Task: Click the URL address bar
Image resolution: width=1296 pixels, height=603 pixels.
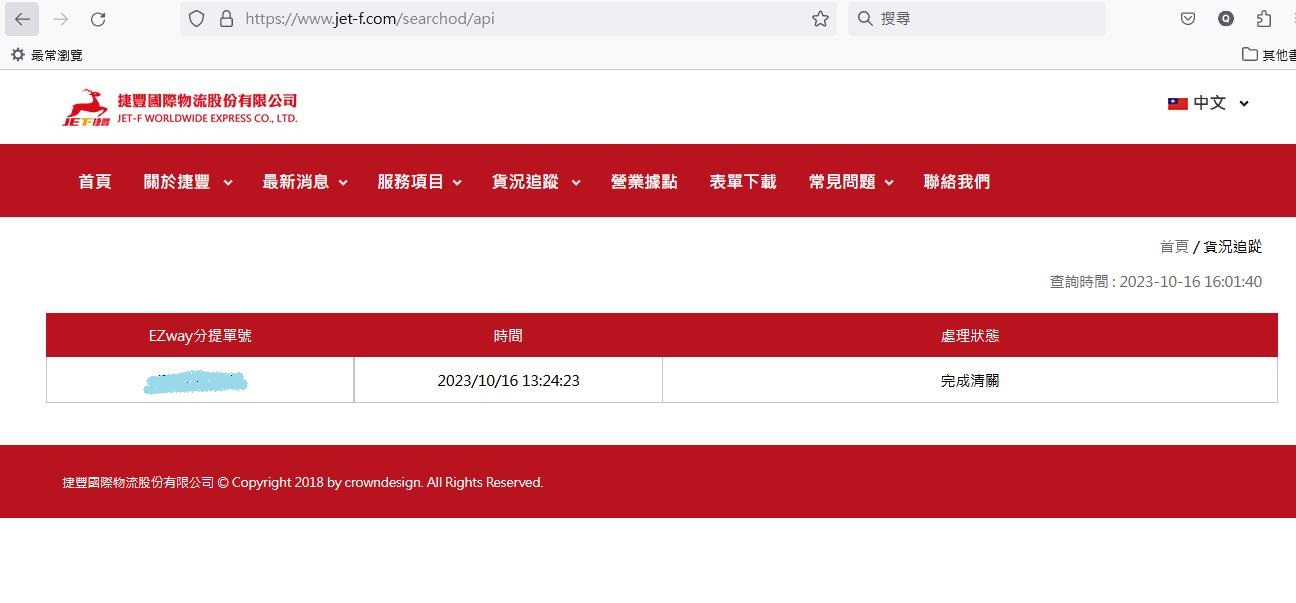Action: [x=520, y=19]
